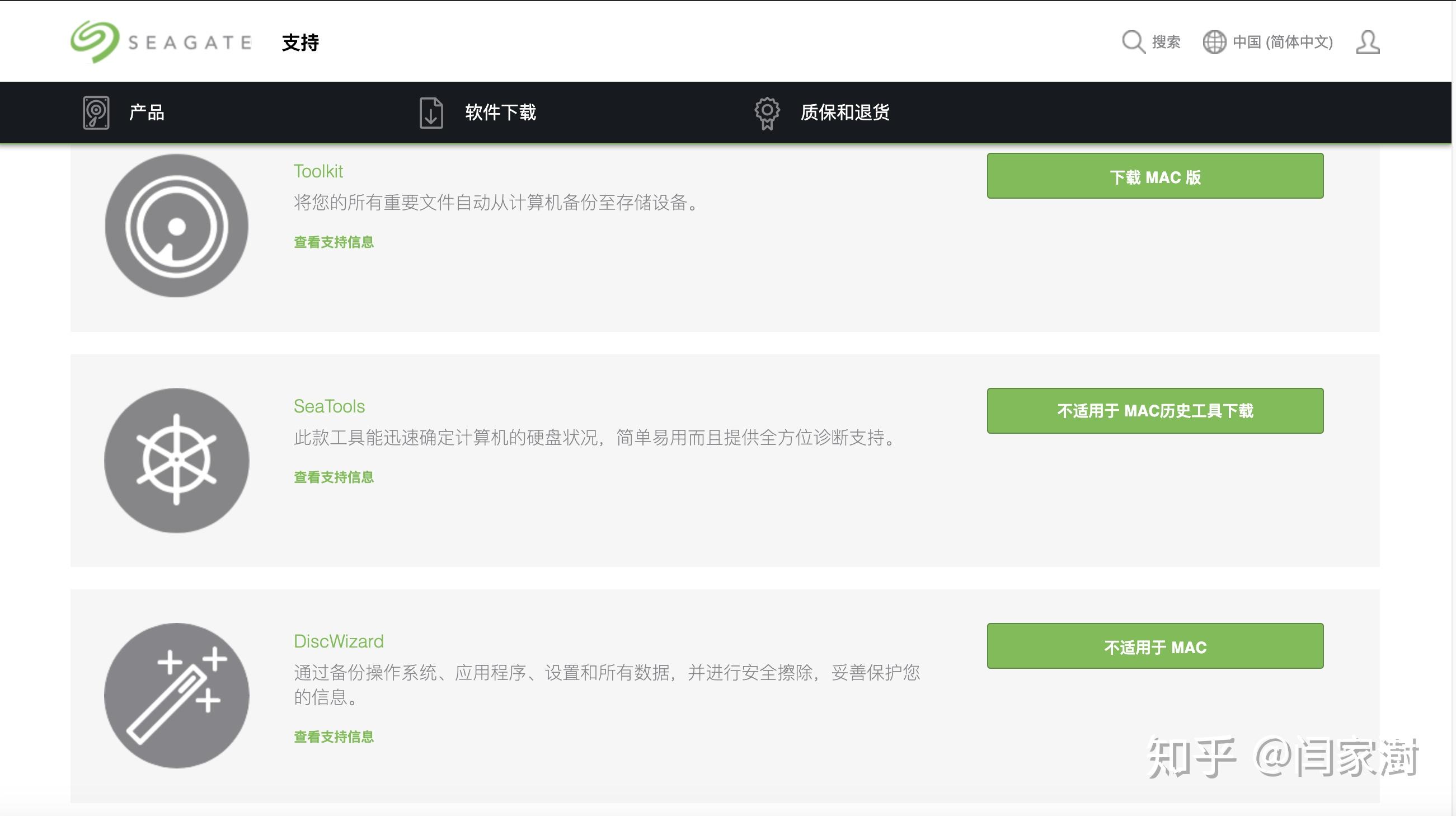The image size is (1456, 816).
Task: Click the hard drive 产品 icon
Action: [96, 112]
